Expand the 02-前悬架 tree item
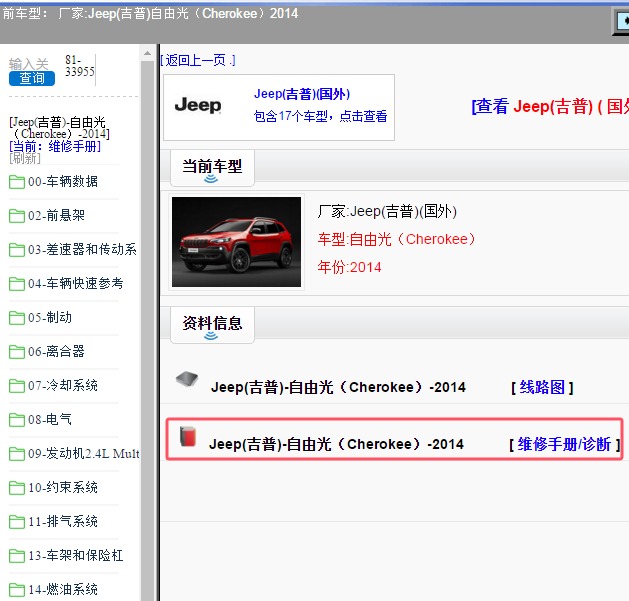 57,215
